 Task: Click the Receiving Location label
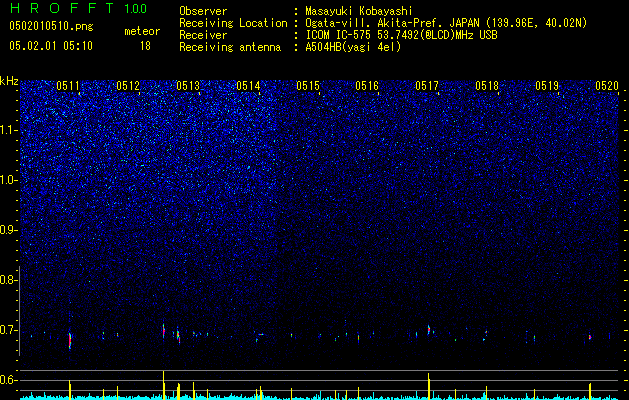point(233,23)
